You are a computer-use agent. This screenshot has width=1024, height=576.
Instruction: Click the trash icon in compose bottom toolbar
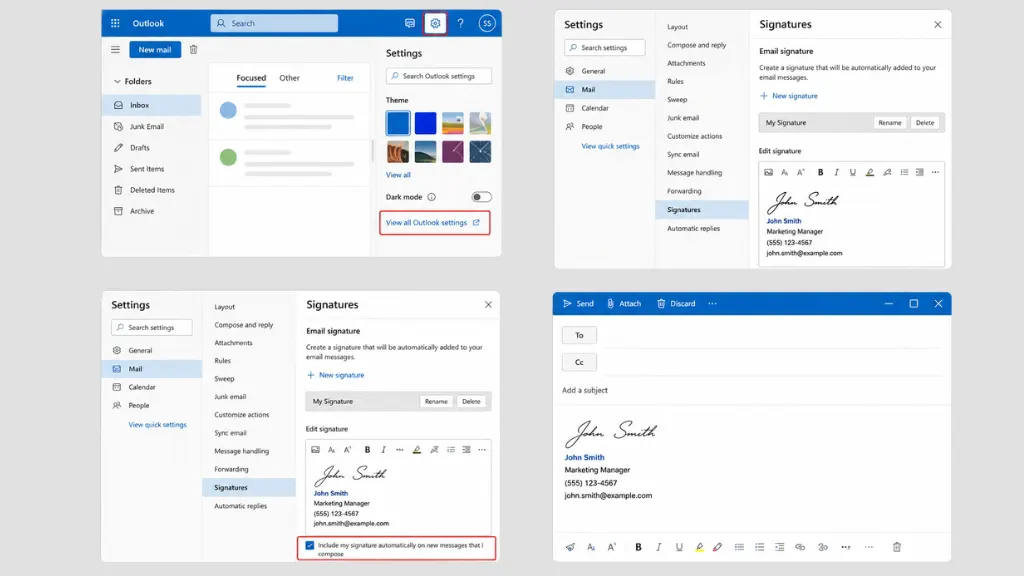point(897,547)
